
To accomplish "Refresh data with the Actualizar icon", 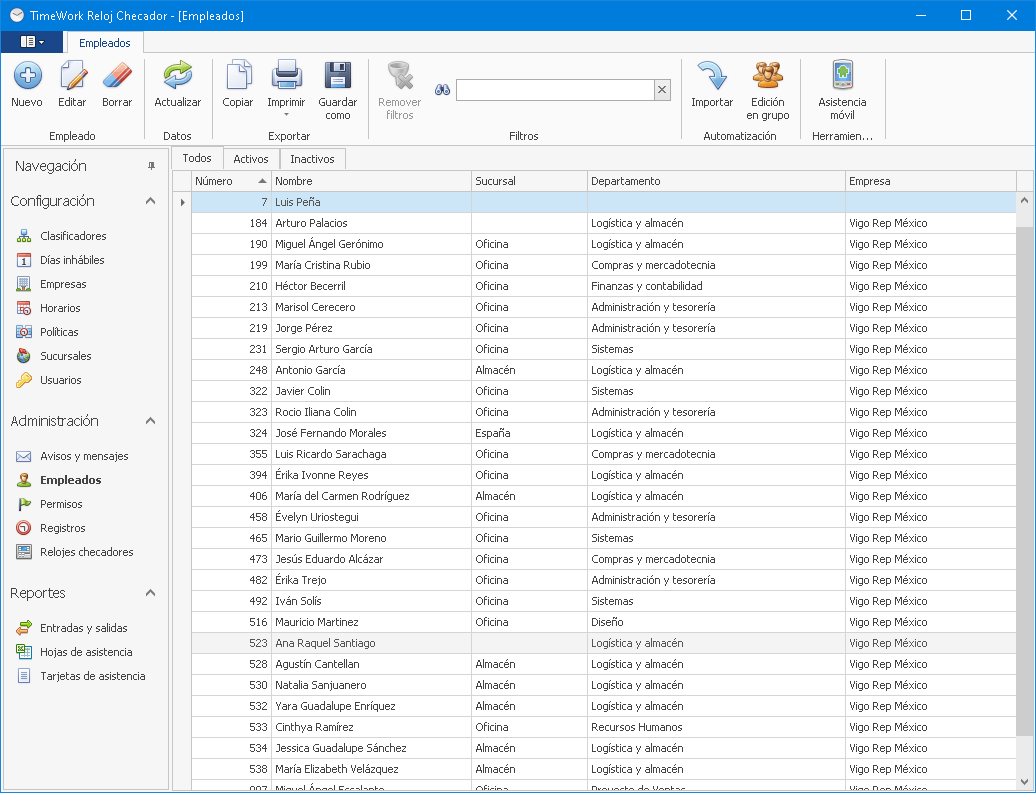I will tap(177, 76).
